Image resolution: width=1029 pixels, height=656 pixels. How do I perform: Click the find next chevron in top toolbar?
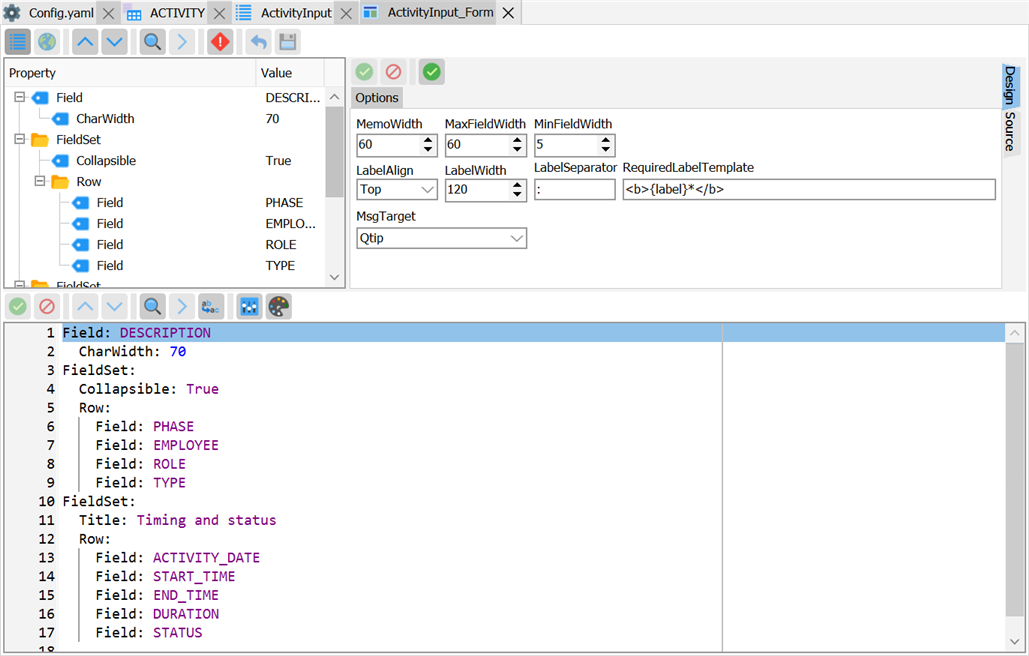click(x=182, y=42)
